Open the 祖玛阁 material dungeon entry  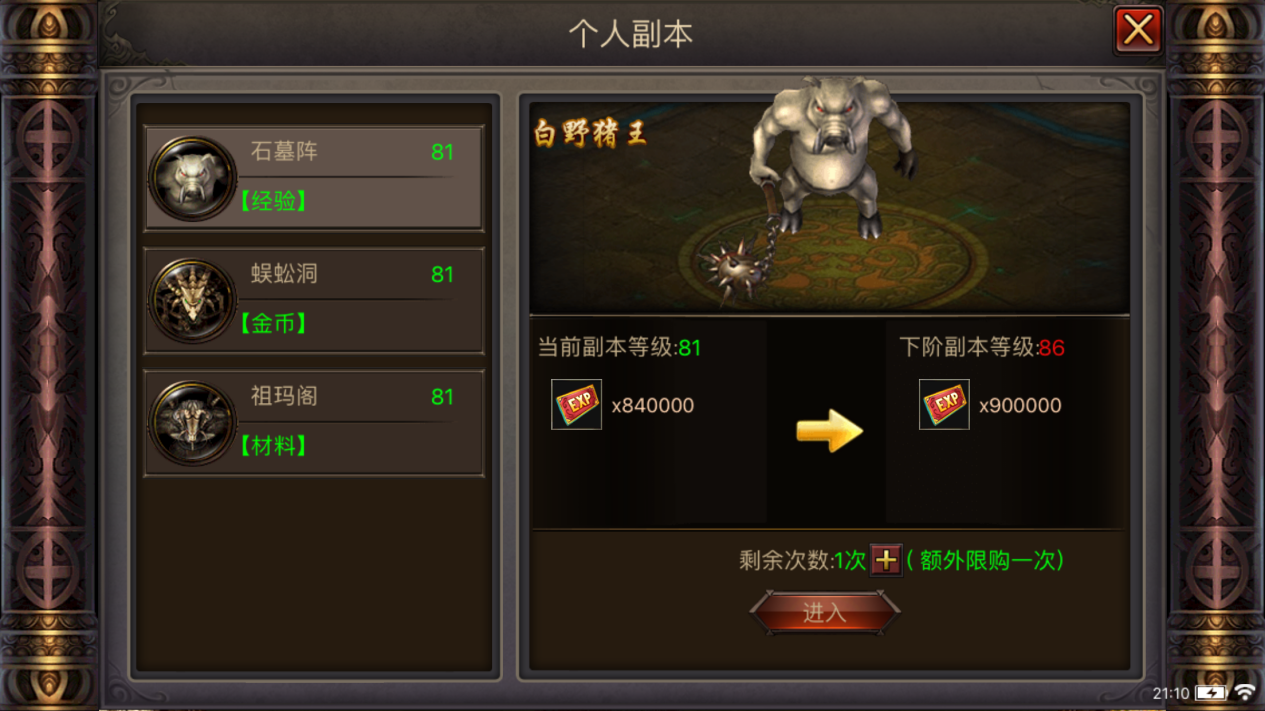(x=314, y=423)
